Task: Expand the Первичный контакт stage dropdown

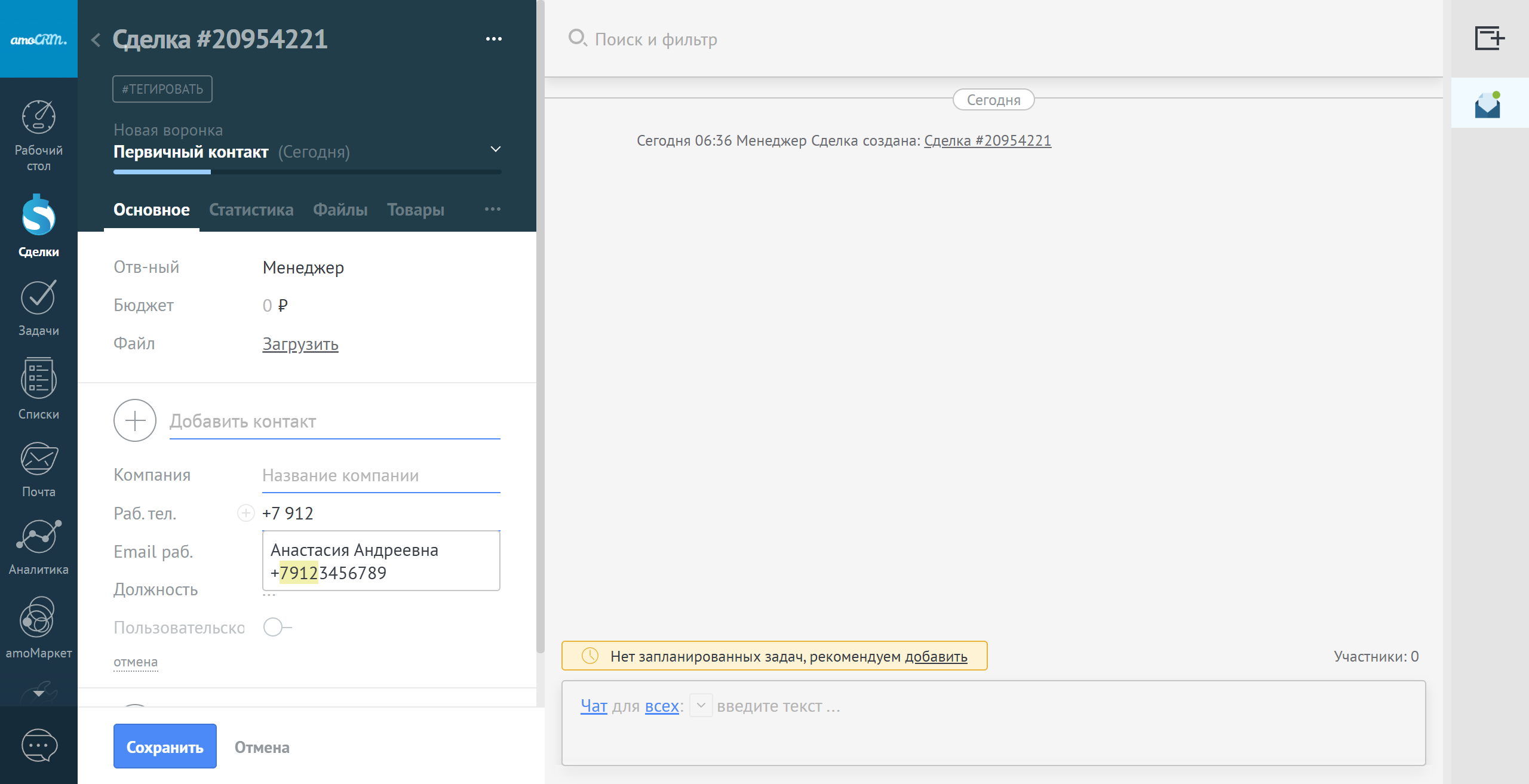Action: pos(495,149)
